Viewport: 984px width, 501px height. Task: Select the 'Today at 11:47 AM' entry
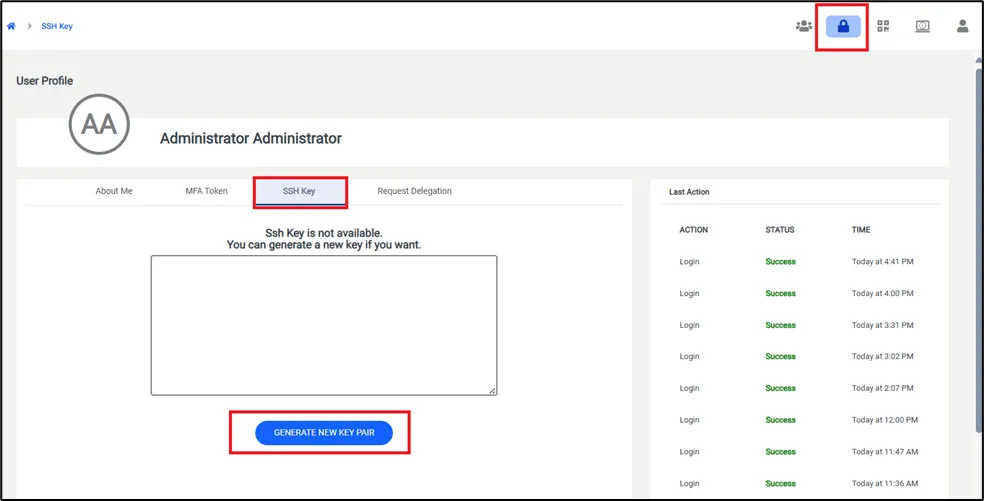(885, 451)
